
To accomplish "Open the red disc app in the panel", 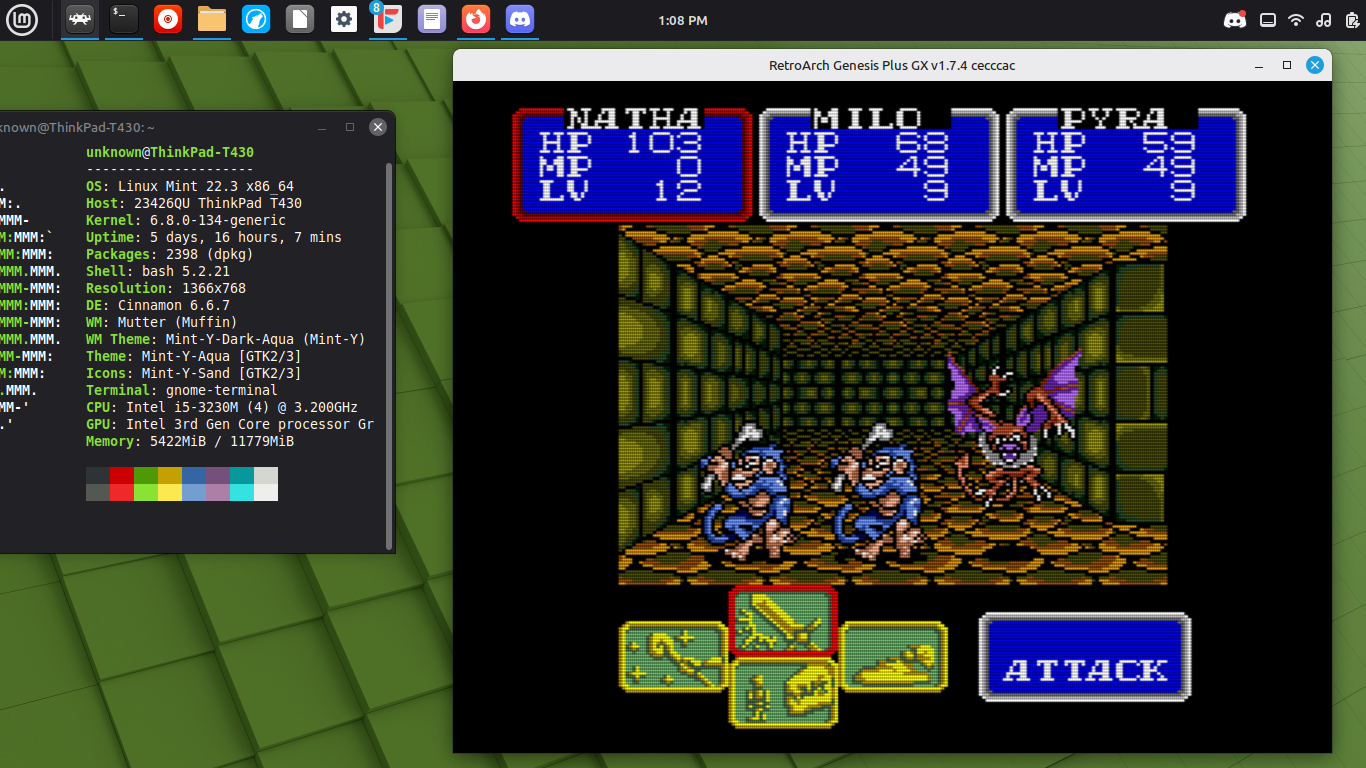I will point(168,19).
